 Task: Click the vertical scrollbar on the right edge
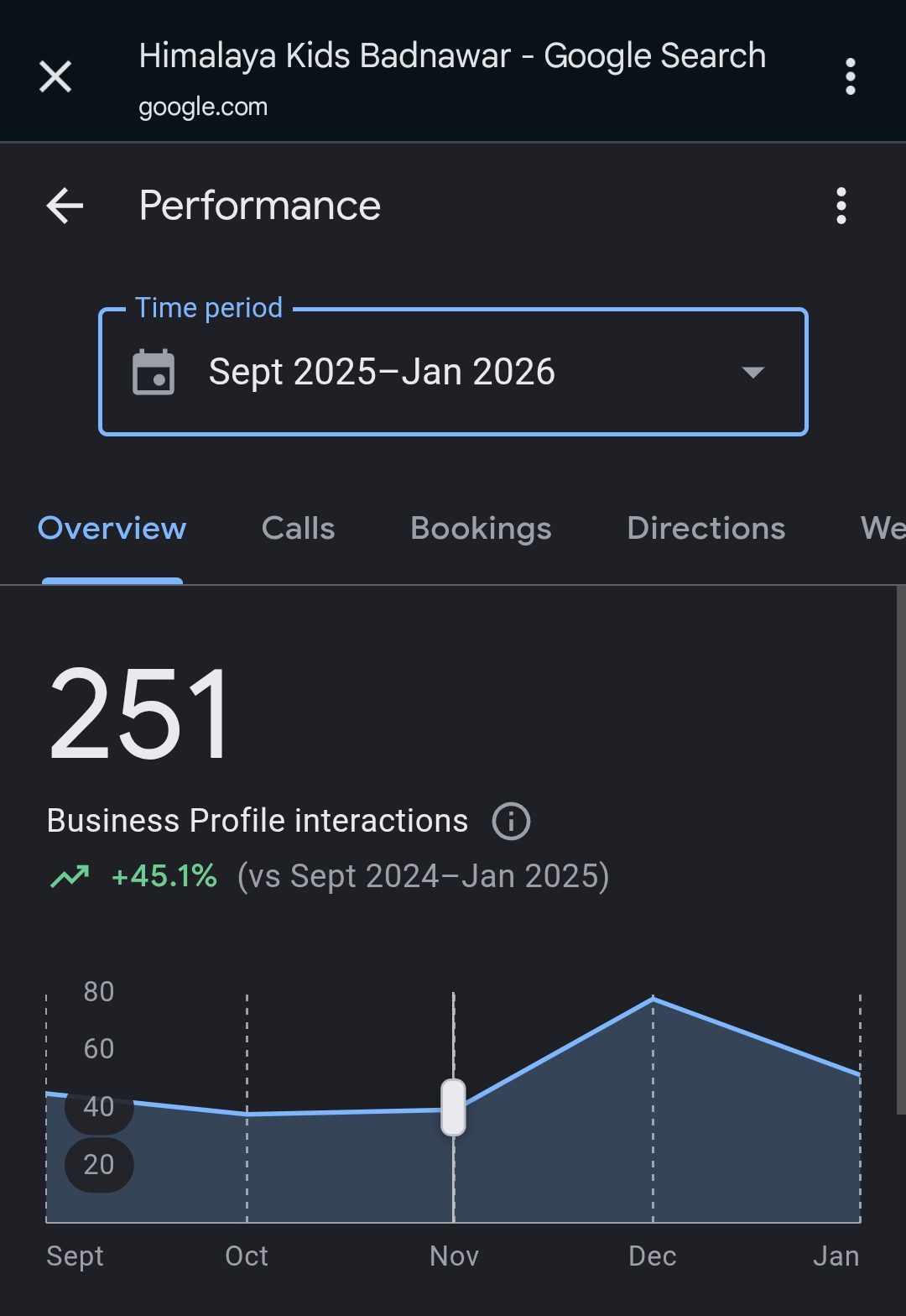[x=901, y=849]
